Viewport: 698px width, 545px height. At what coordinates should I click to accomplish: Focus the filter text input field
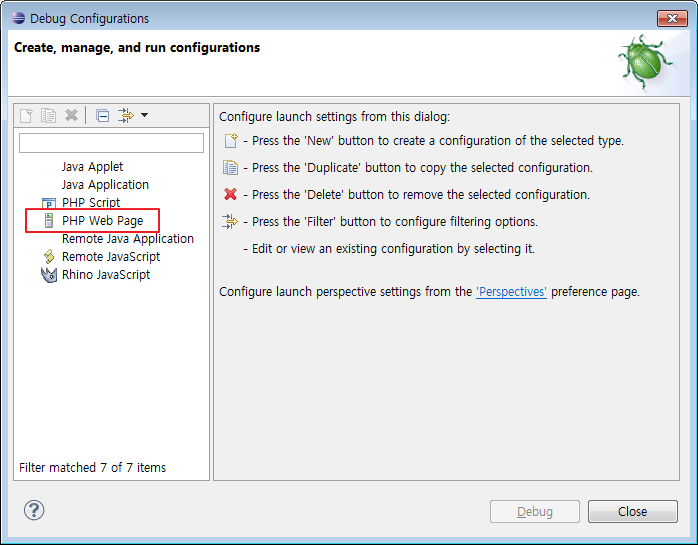(x=111, y=143)
